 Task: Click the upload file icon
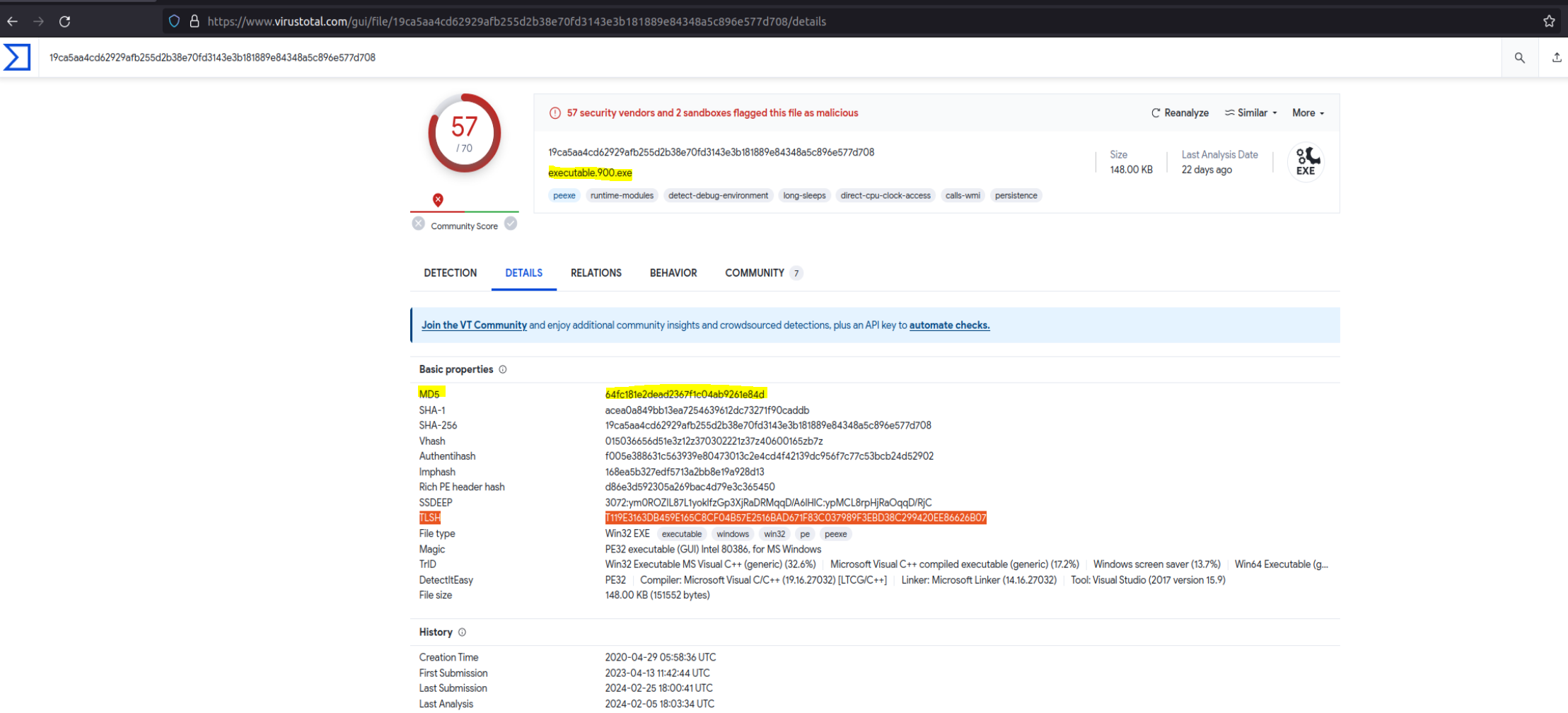point(1556,58)
